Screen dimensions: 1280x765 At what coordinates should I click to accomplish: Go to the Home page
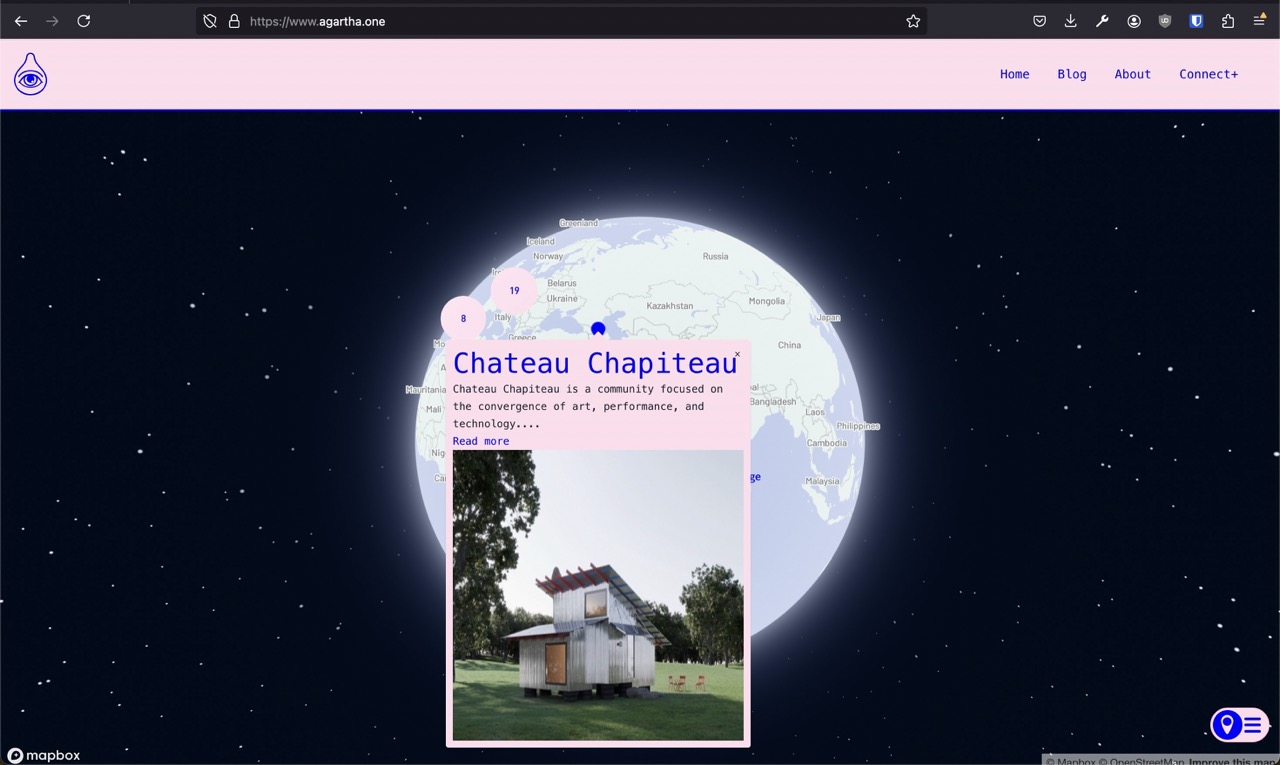[1014, 74]
